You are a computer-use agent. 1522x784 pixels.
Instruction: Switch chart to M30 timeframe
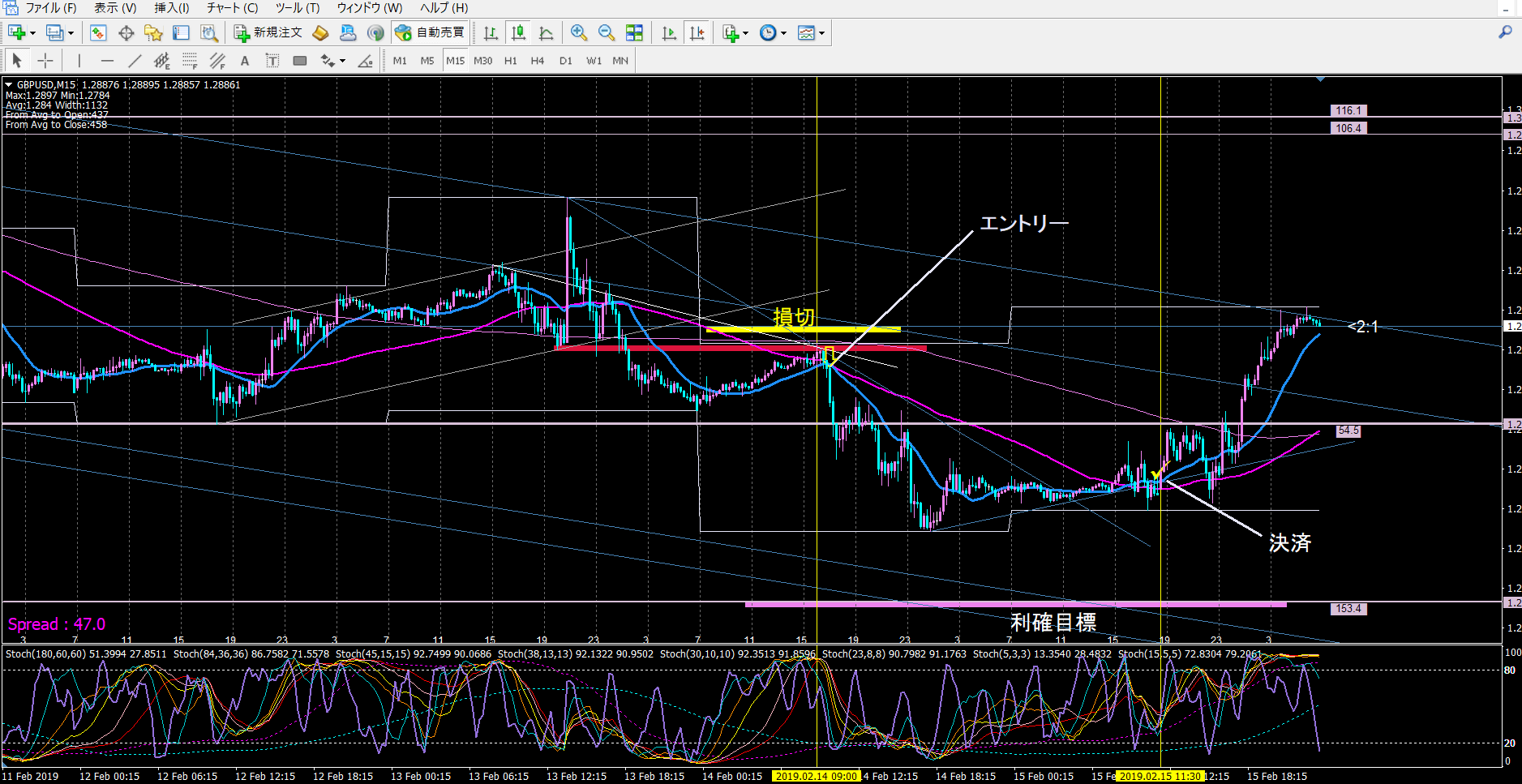pos(483,61)
